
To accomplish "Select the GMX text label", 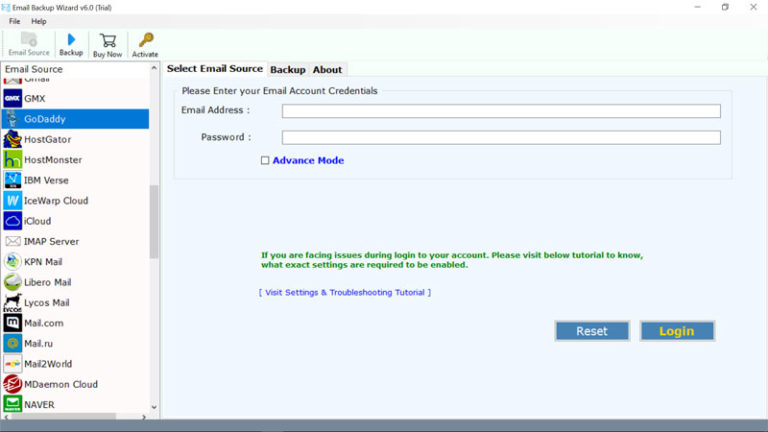I will click(x=35, y=98).
